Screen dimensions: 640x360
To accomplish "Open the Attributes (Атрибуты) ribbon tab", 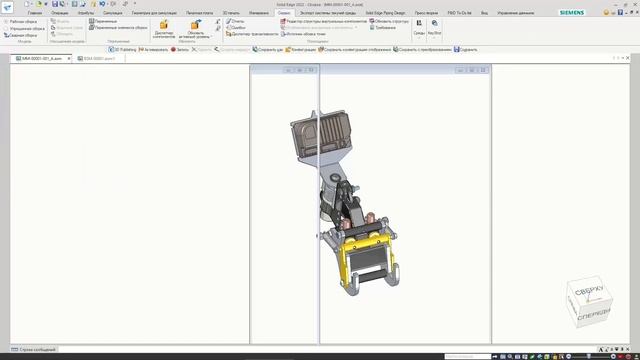I will (x=86, y=13).
